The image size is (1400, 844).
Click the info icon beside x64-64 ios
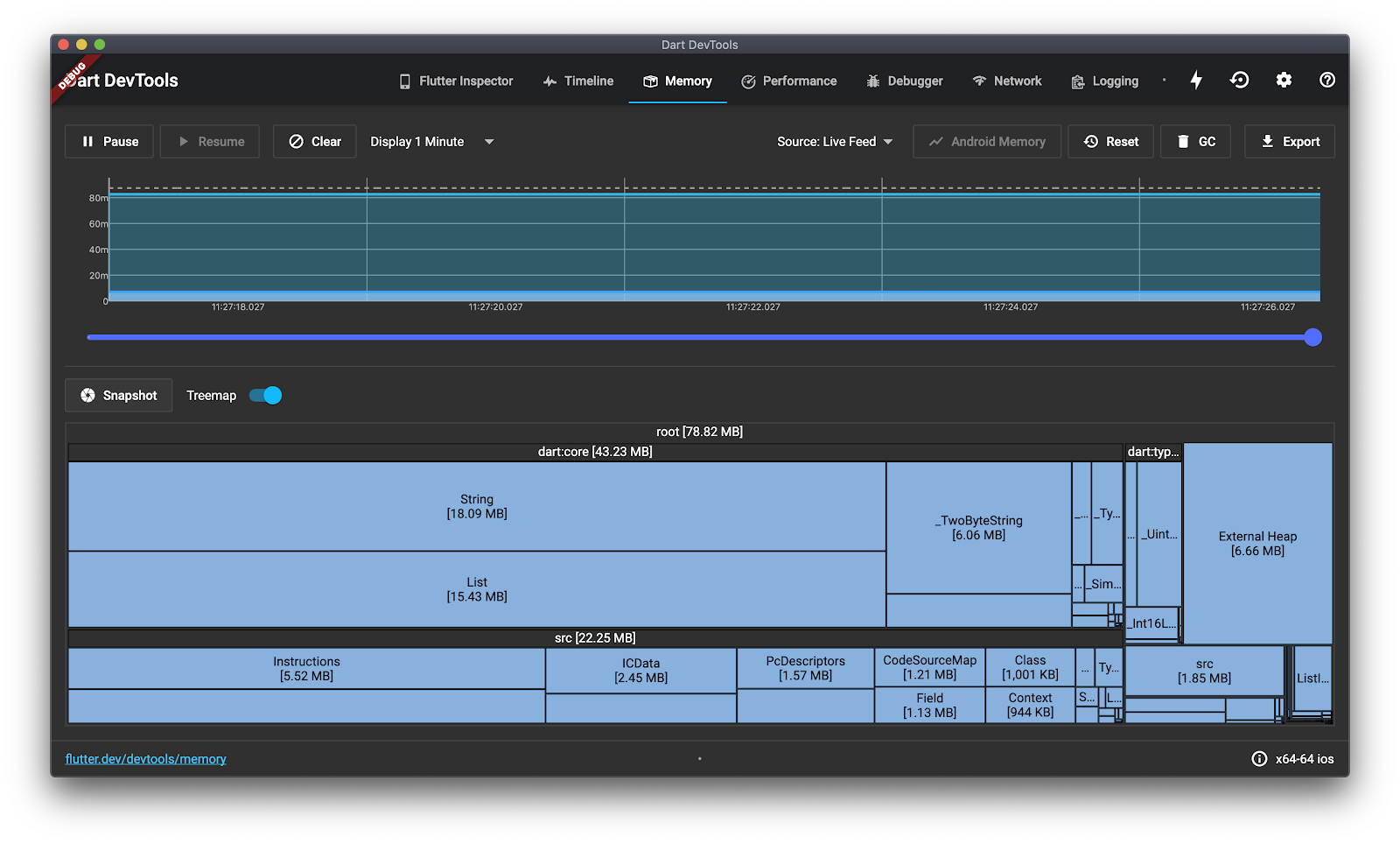pos(1259,759)
